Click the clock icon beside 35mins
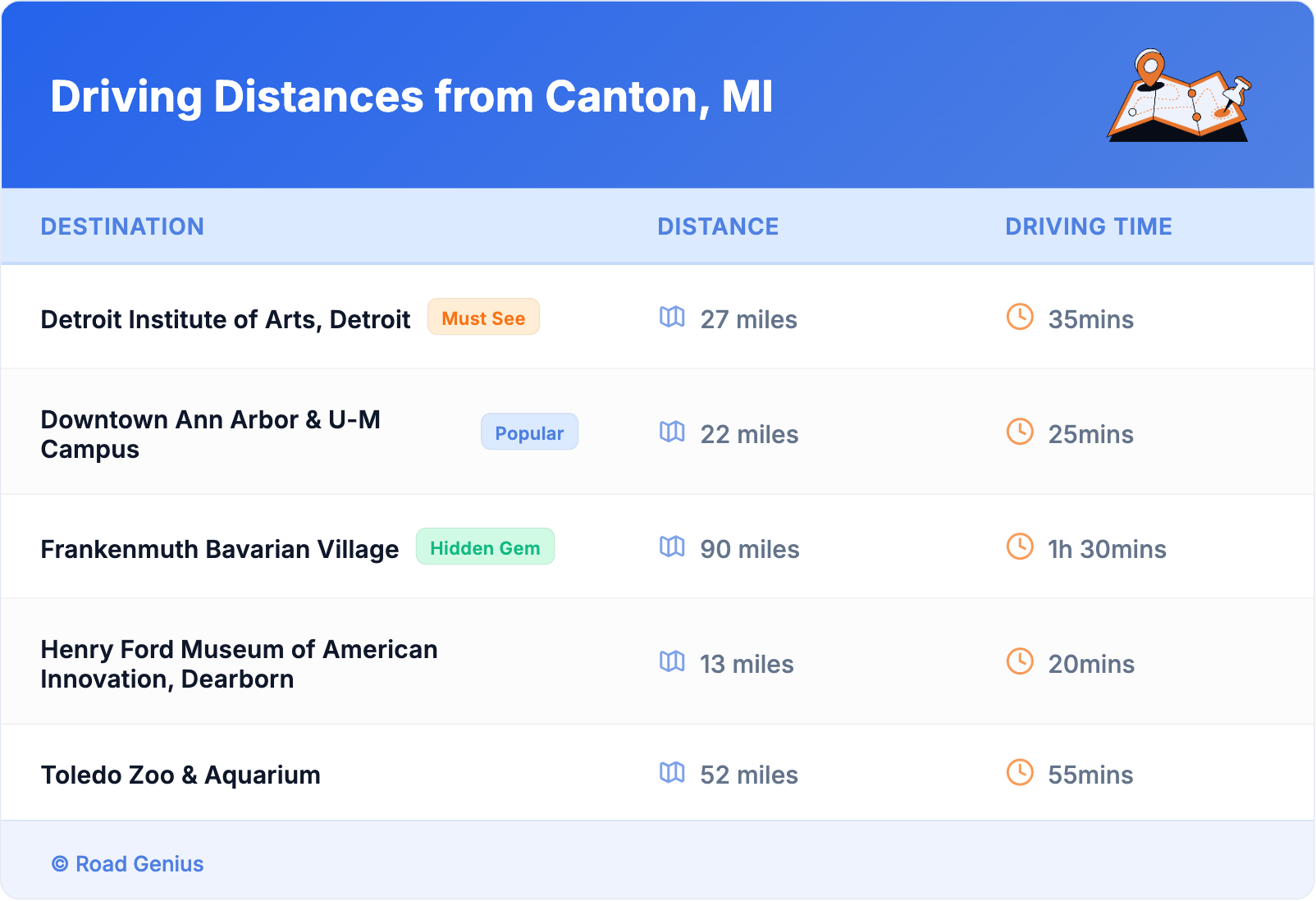The height and width of the screenshot is (901, 1316). tap(1020, 317)
